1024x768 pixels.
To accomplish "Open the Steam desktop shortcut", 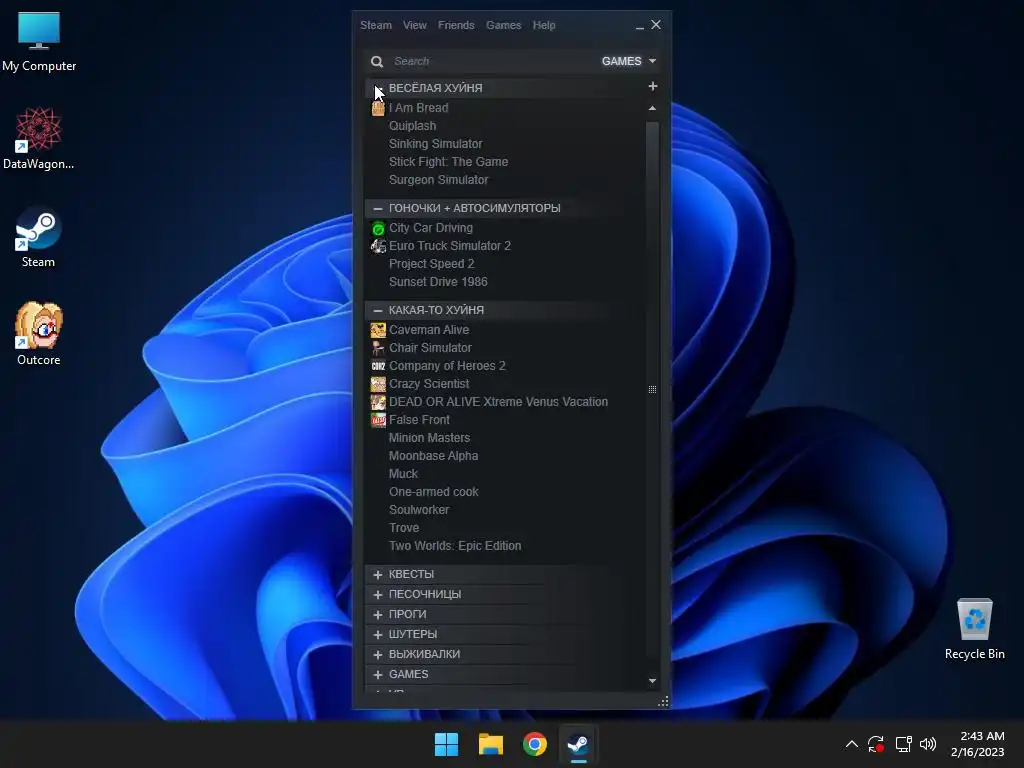I will point(38,238).
